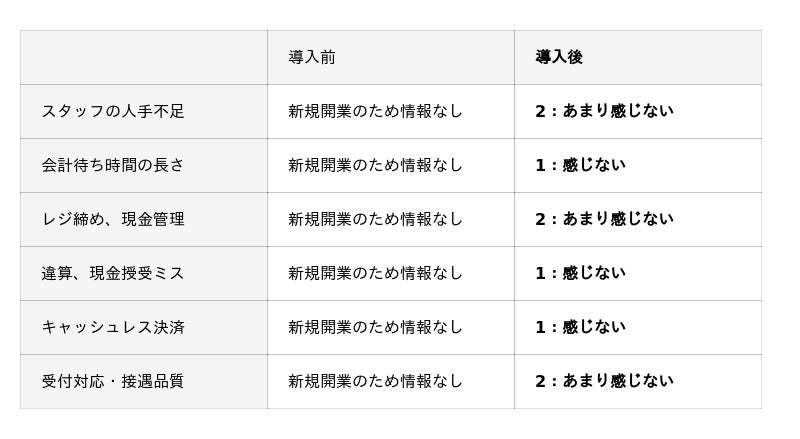Click 導入後 rating for レジ締め、現金管理
This screenshot has height=439, width=800.
pos(604,219)
